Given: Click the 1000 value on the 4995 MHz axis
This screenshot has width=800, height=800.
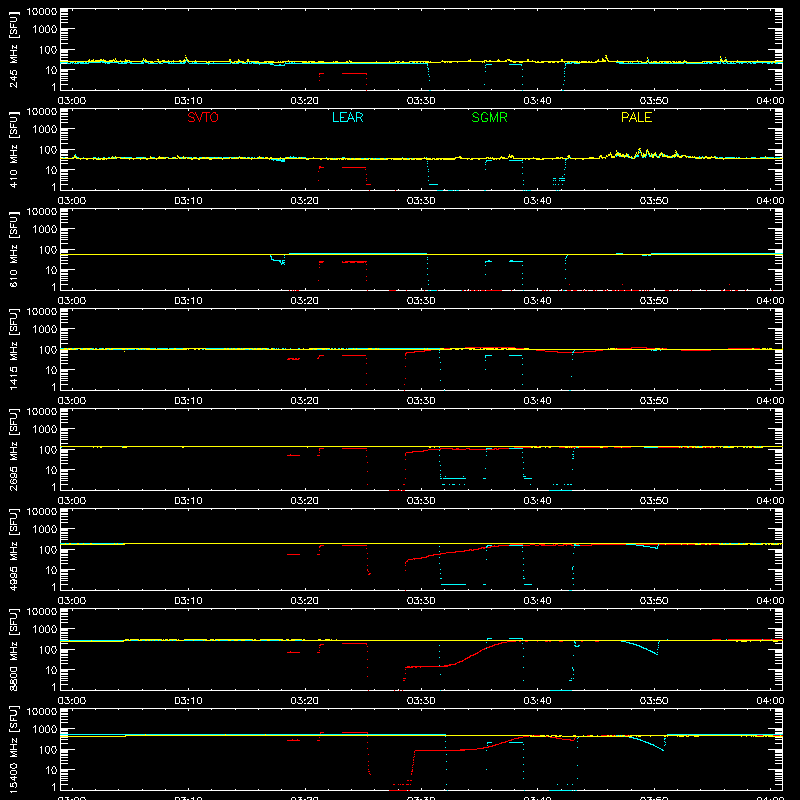Looking at the screenshot, I should coord(45,530).
